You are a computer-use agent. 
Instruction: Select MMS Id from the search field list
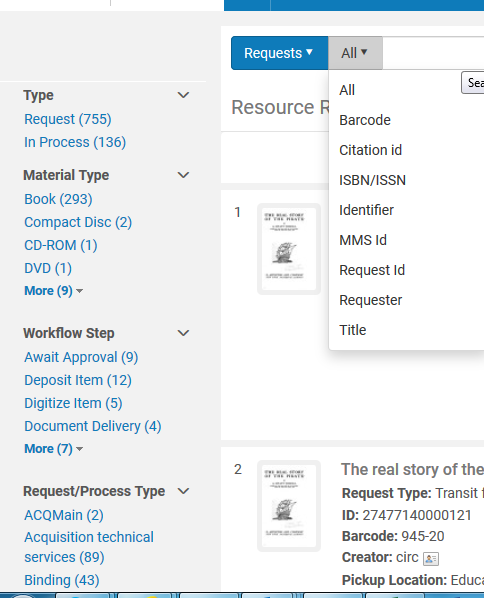pyautogui.click(x=363, y=240)
